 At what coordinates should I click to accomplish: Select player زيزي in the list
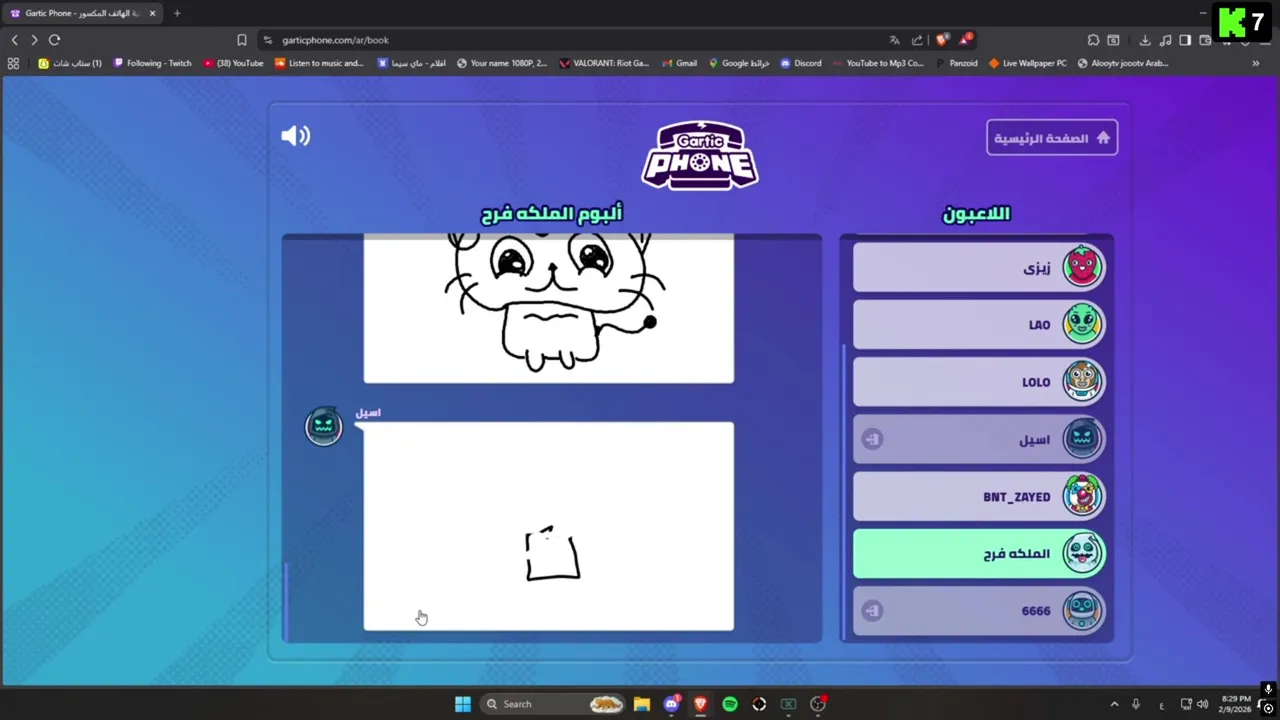[x=979, y=267]
